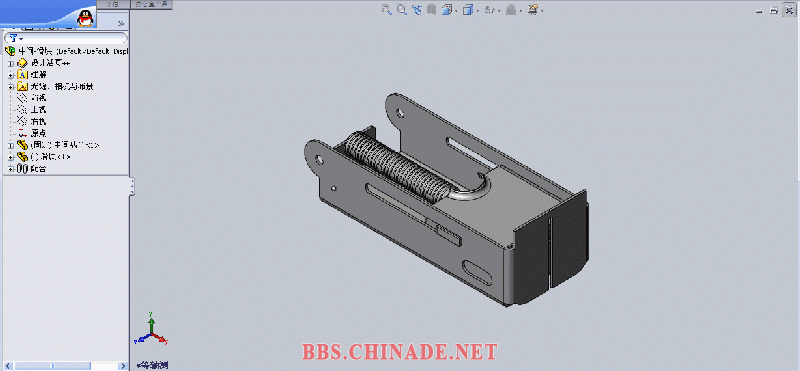Expand the Annotations folder in tree

tap(11, 75)
